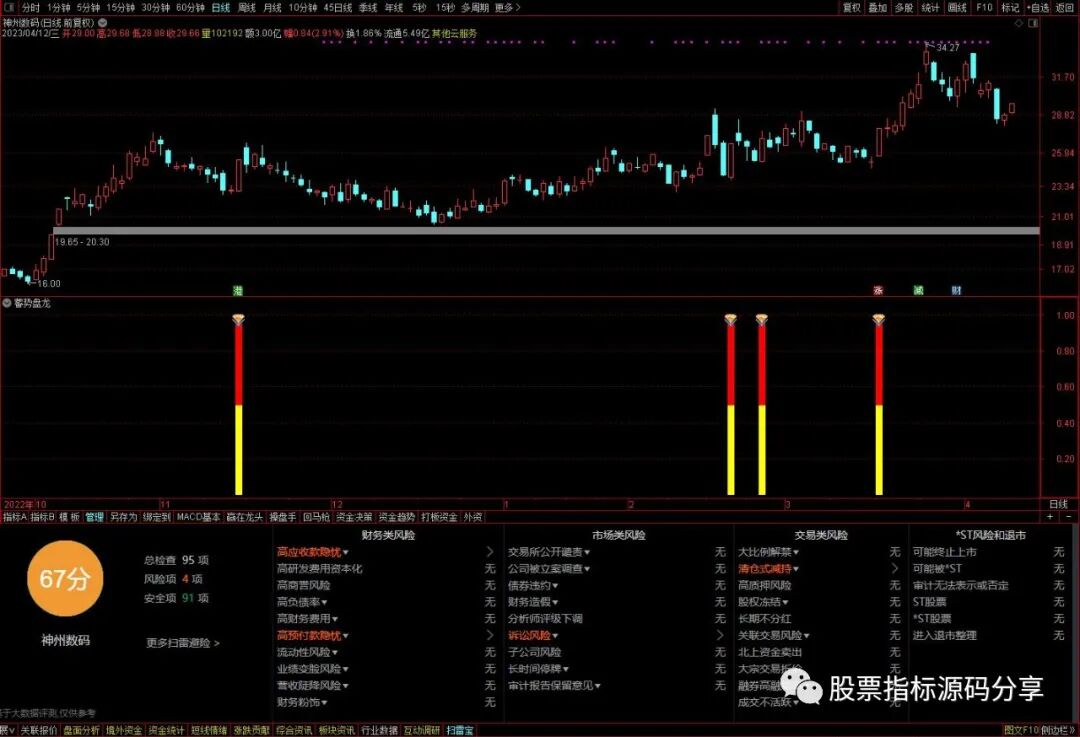Select 资金趋势 indicator tab
Image resolution: width=1080 pixels, height=737 pixels.
click(397, 517)
